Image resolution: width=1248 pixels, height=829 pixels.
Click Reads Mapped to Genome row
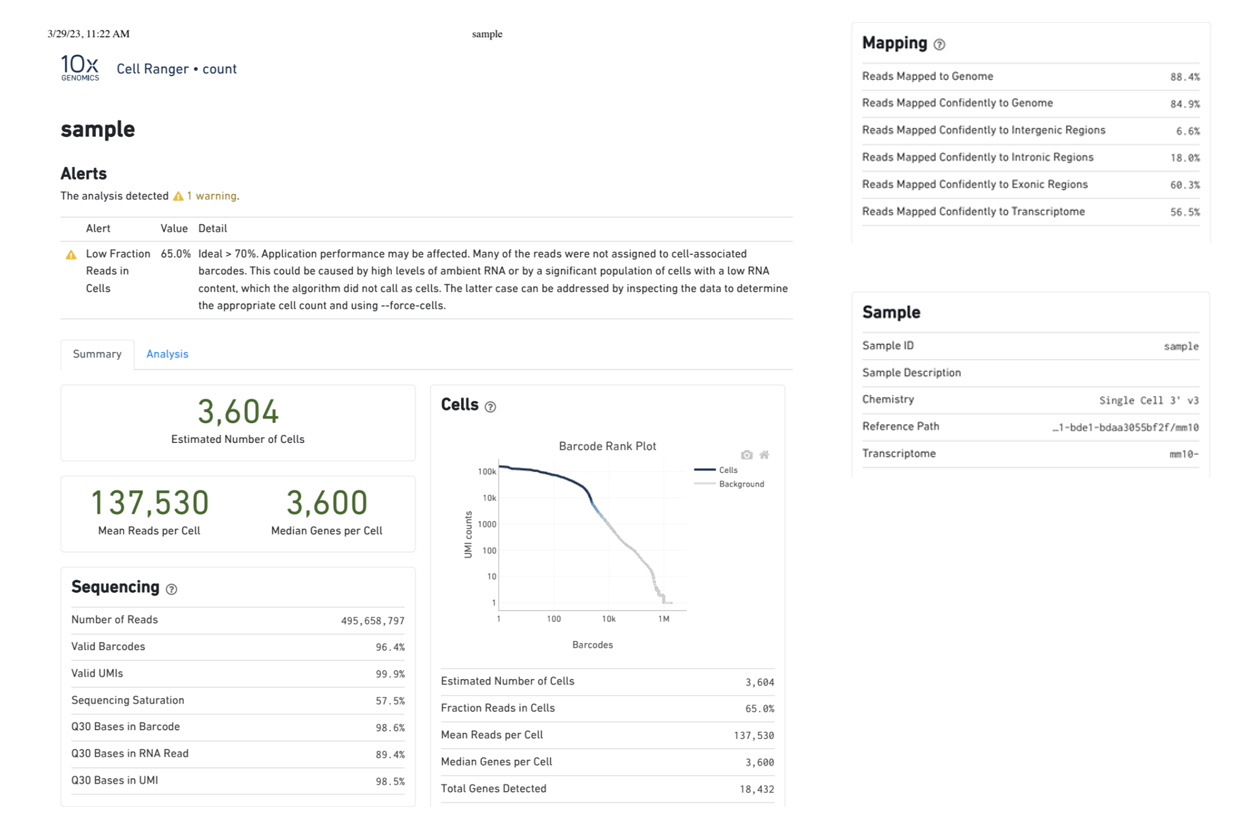pos(1030,77)
